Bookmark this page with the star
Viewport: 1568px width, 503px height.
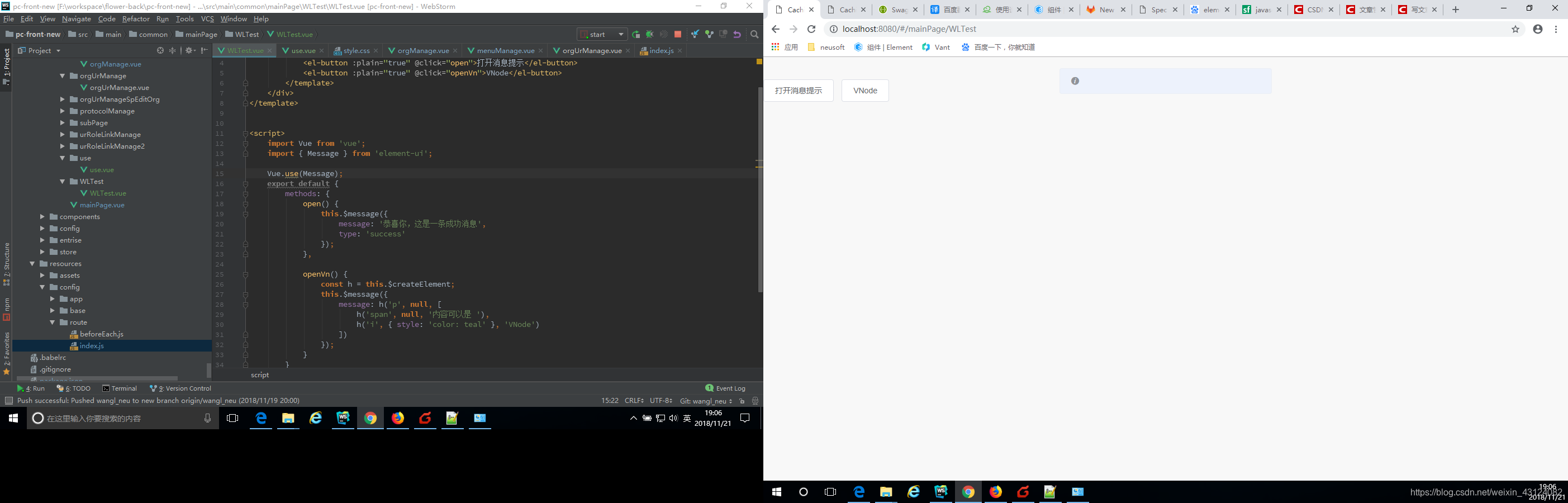(x=1515, y=29)
